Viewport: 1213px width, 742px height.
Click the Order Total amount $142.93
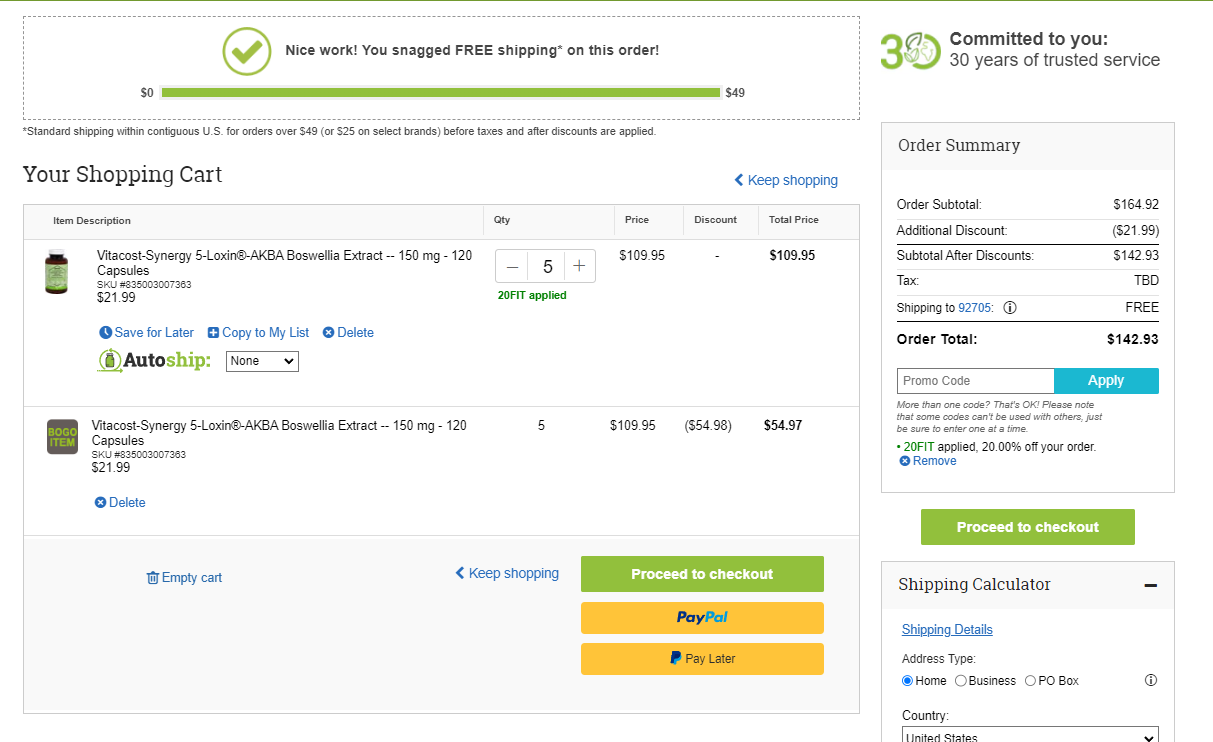coord(1133,340)
